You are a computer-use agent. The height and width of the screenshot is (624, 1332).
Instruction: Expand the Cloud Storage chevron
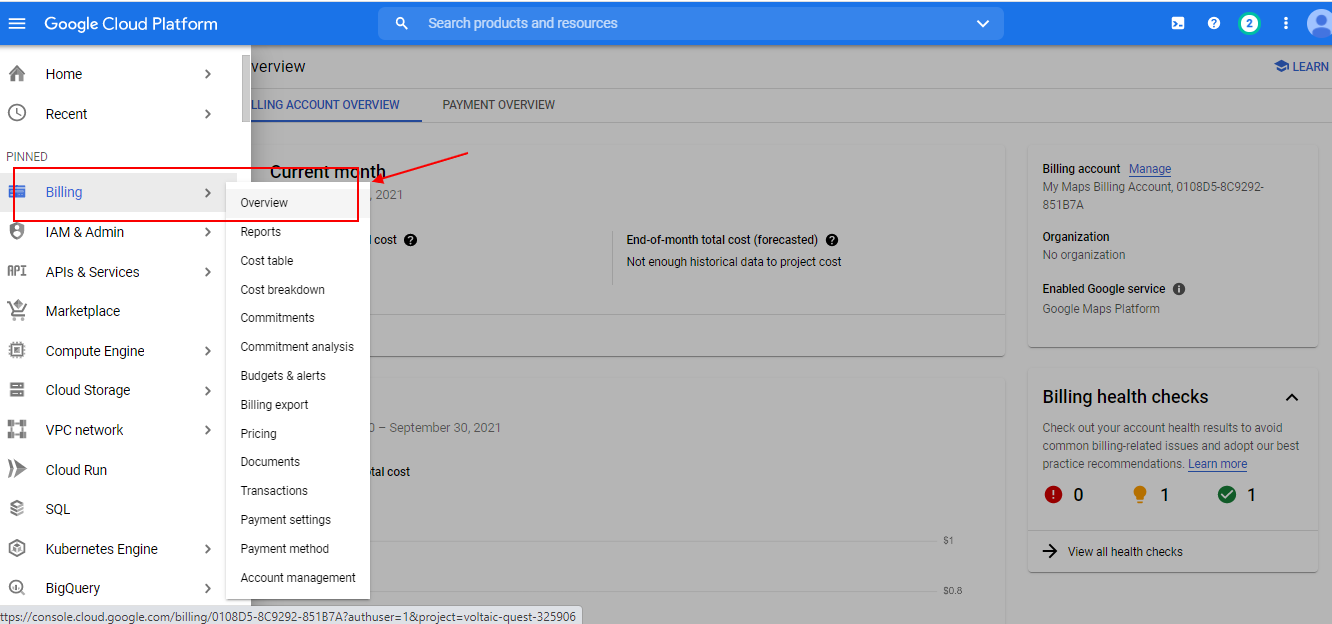coord(208,390)
